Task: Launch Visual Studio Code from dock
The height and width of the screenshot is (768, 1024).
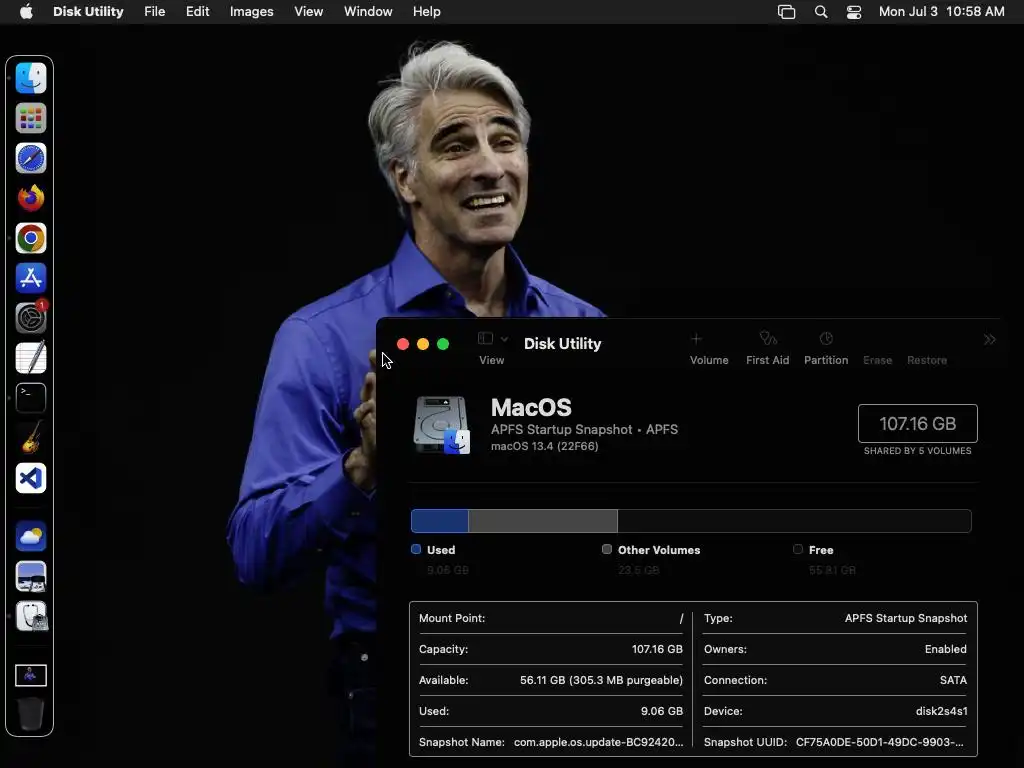Action: click(31, 478)
